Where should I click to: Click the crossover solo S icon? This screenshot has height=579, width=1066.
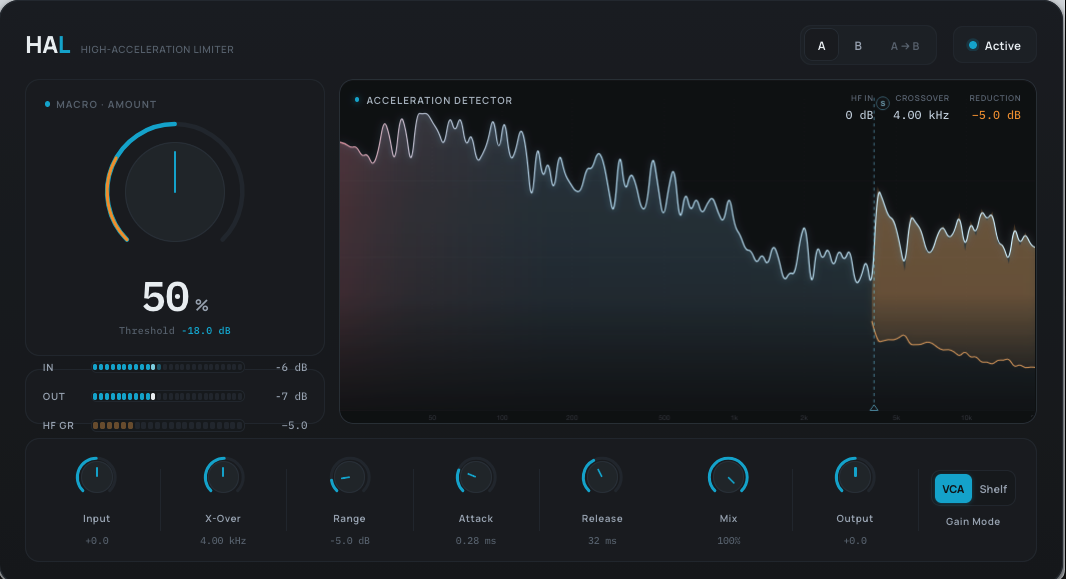tap(882, 104)
